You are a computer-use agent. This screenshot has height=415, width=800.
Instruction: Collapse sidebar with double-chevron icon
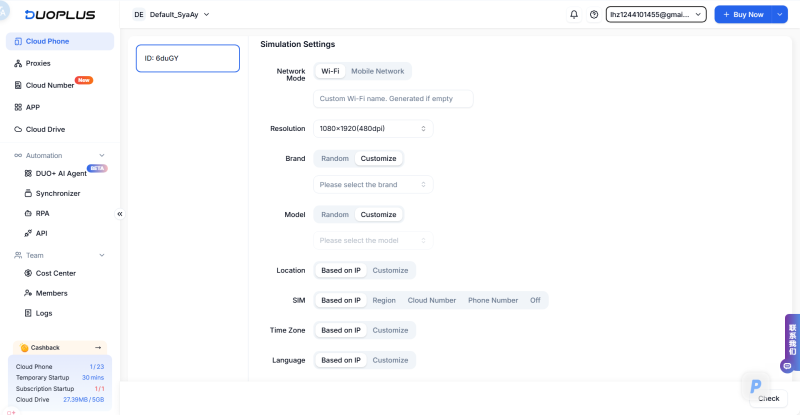(120, 214)
